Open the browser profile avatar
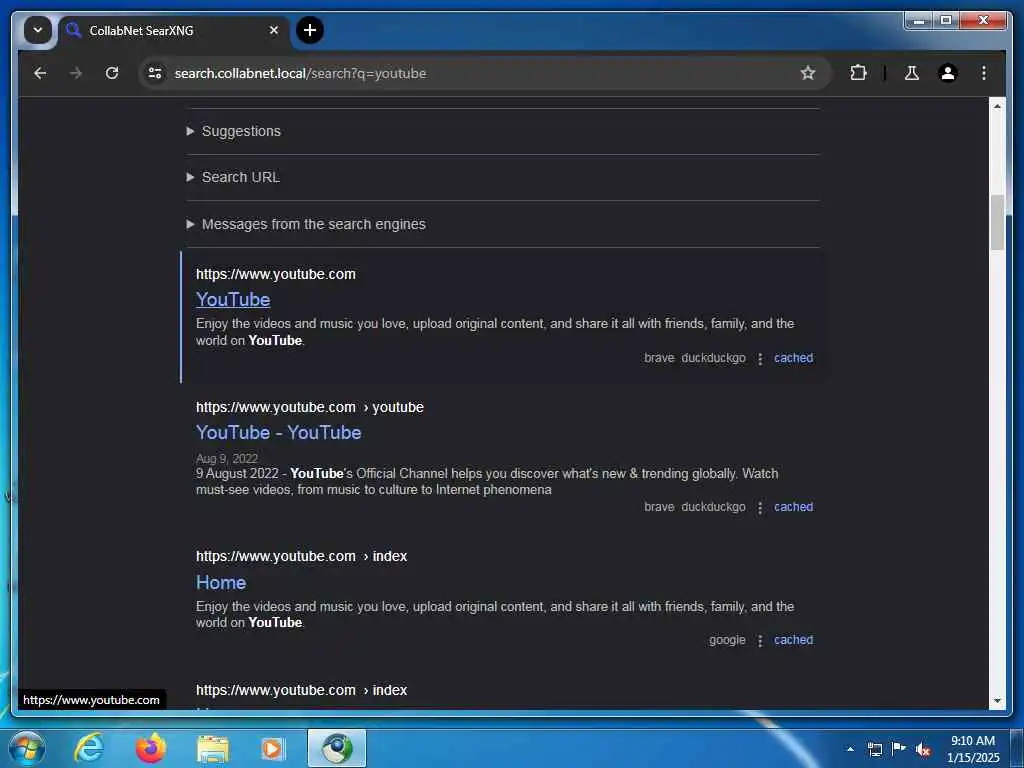Screen dimensions: 1024x768 coord(948,73)
